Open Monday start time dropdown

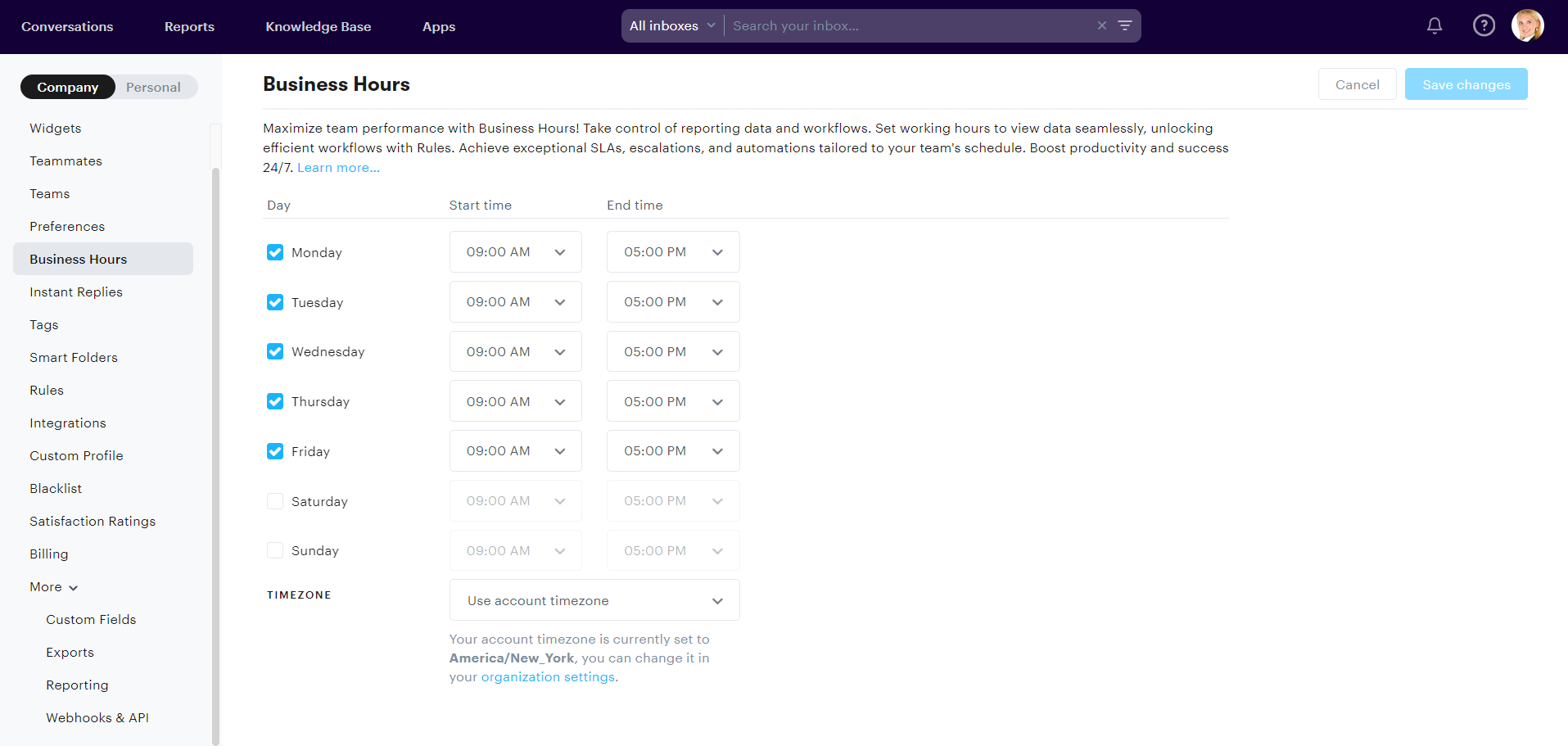pyautogui.click(x=516, y=251)
